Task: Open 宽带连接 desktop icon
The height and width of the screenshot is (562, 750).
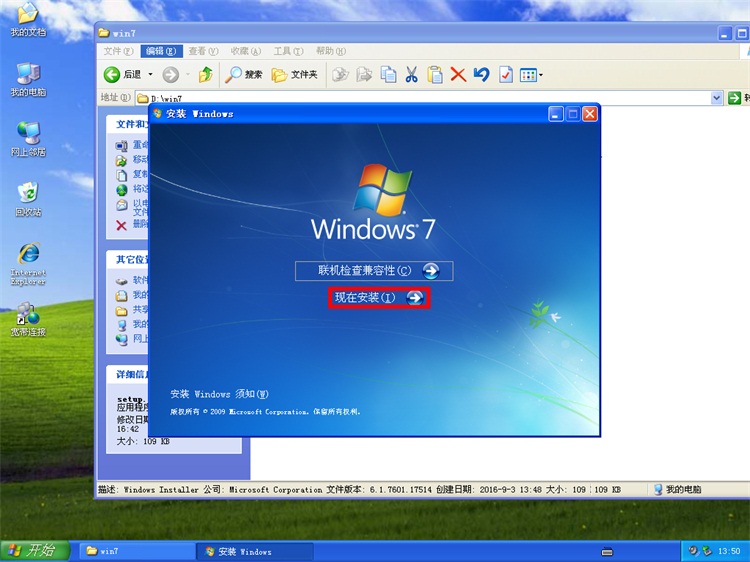Action: [28, 319]
